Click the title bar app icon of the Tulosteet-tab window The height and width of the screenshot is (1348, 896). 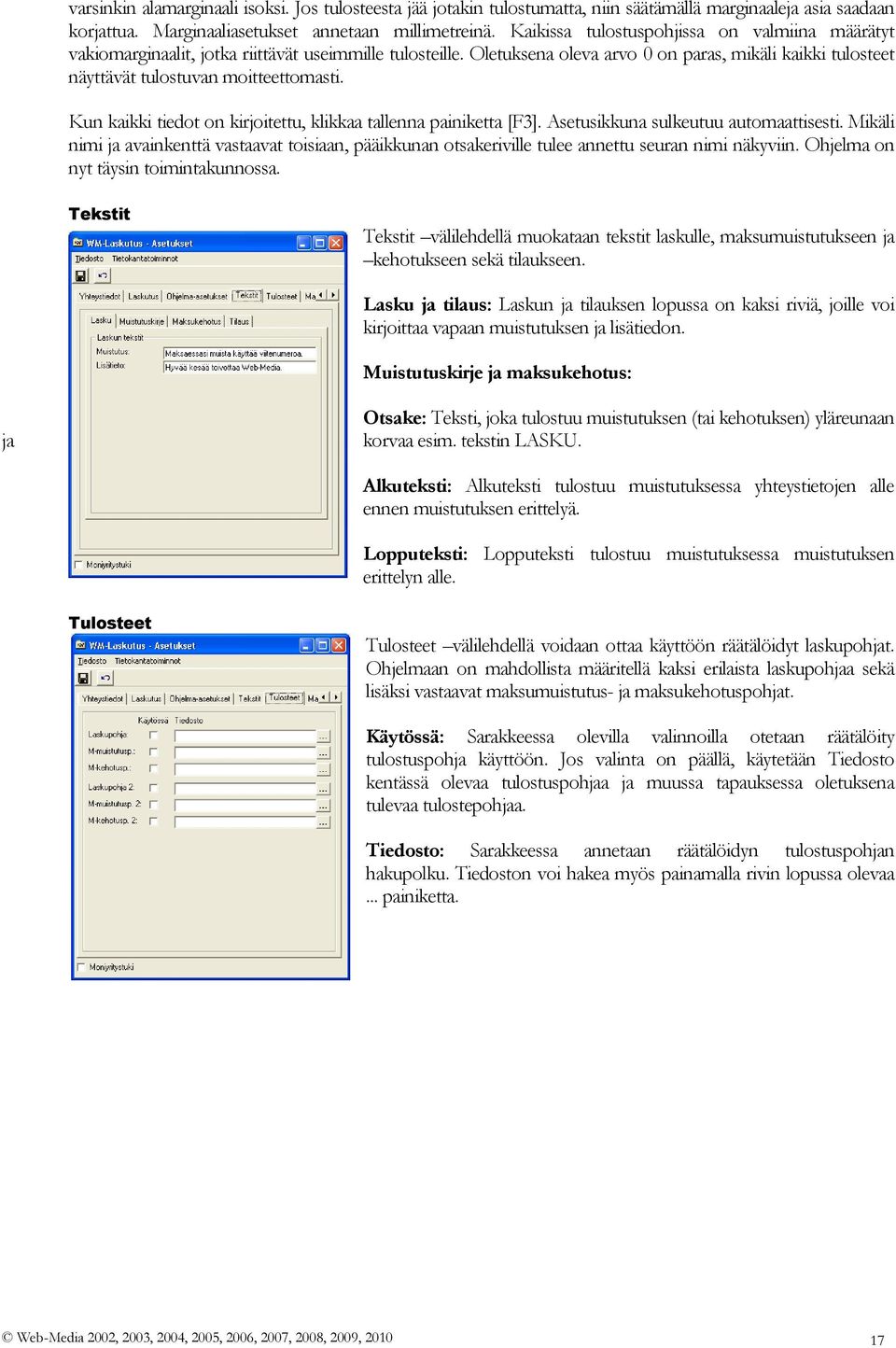(81, 645)
